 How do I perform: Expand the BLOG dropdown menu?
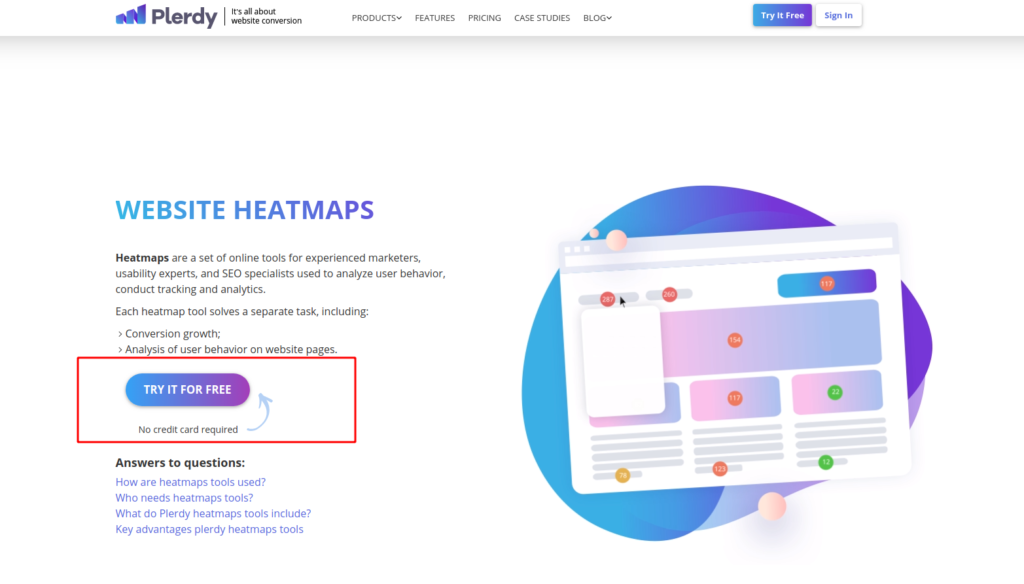click(x=597, y=18)
